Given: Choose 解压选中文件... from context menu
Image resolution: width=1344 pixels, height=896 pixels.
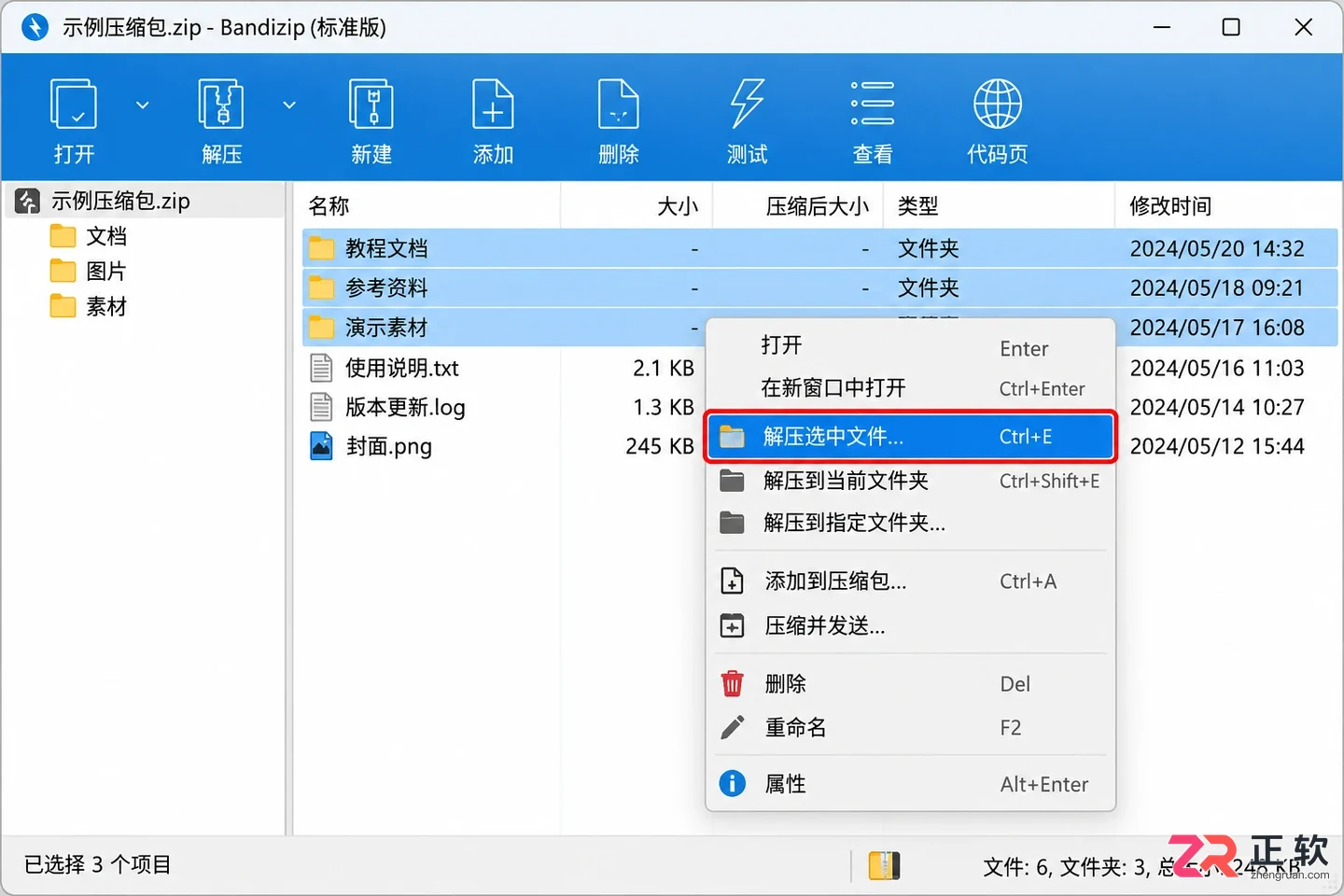Looking at the screenshot, I should [x=910, y=436].
